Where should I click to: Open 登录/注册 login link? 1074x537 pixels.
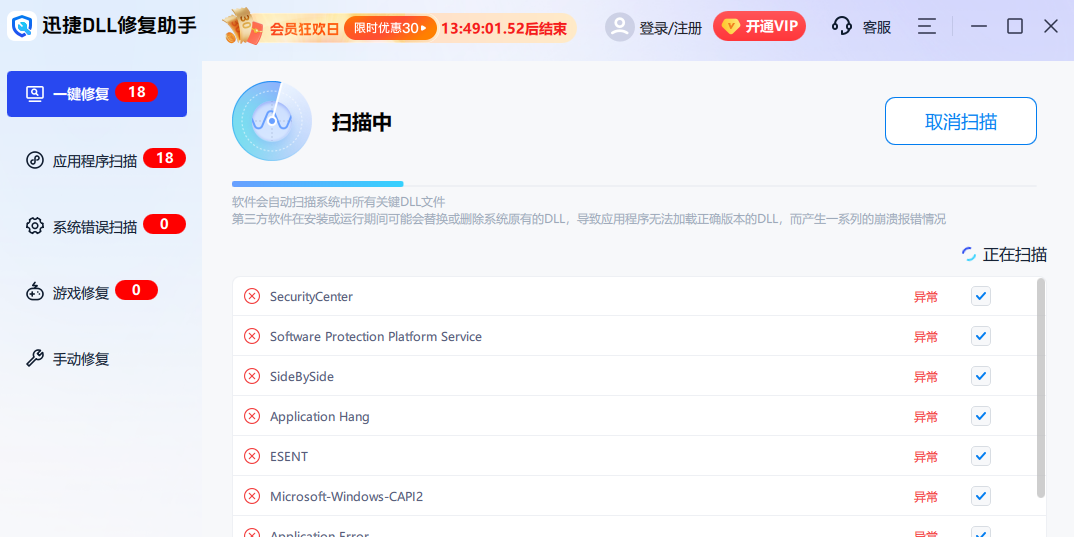point(671,28)
